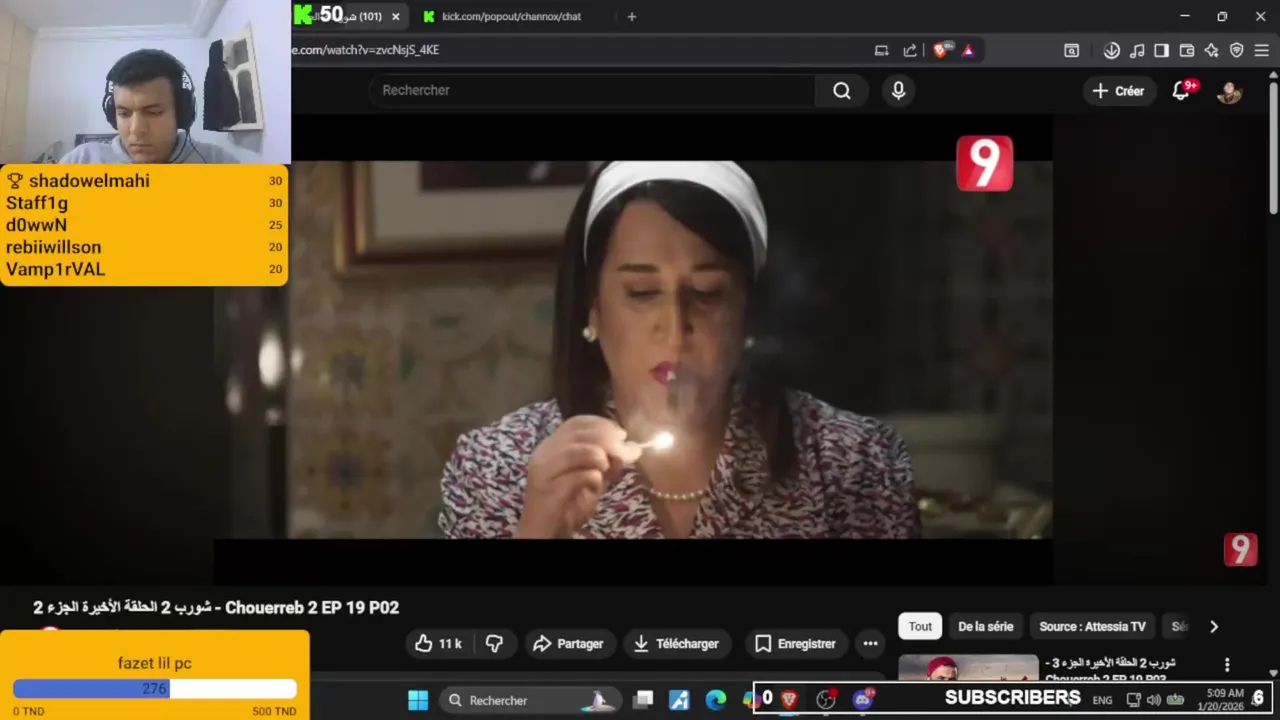Open the Brave VPN shield icon
This screenshot has width=1280, height=720.
coord(1236,50)
